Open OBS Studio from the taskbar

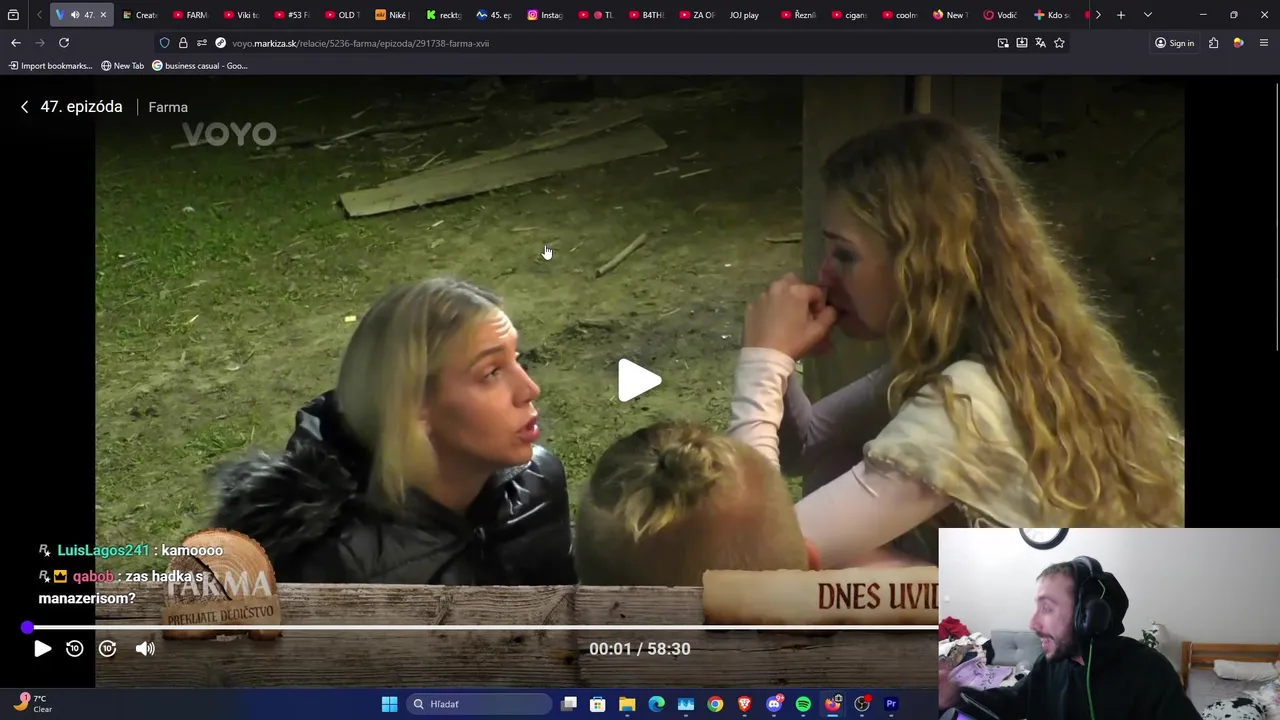point(862,704)
